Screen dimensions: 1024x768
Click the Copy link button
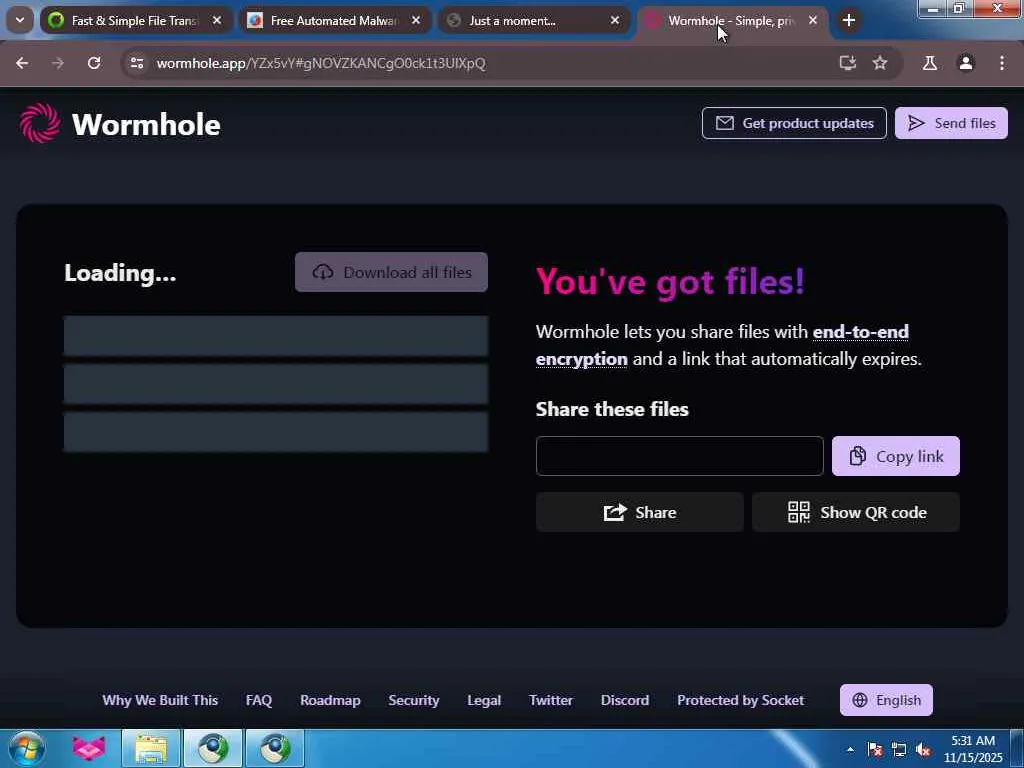click(895, 456)
